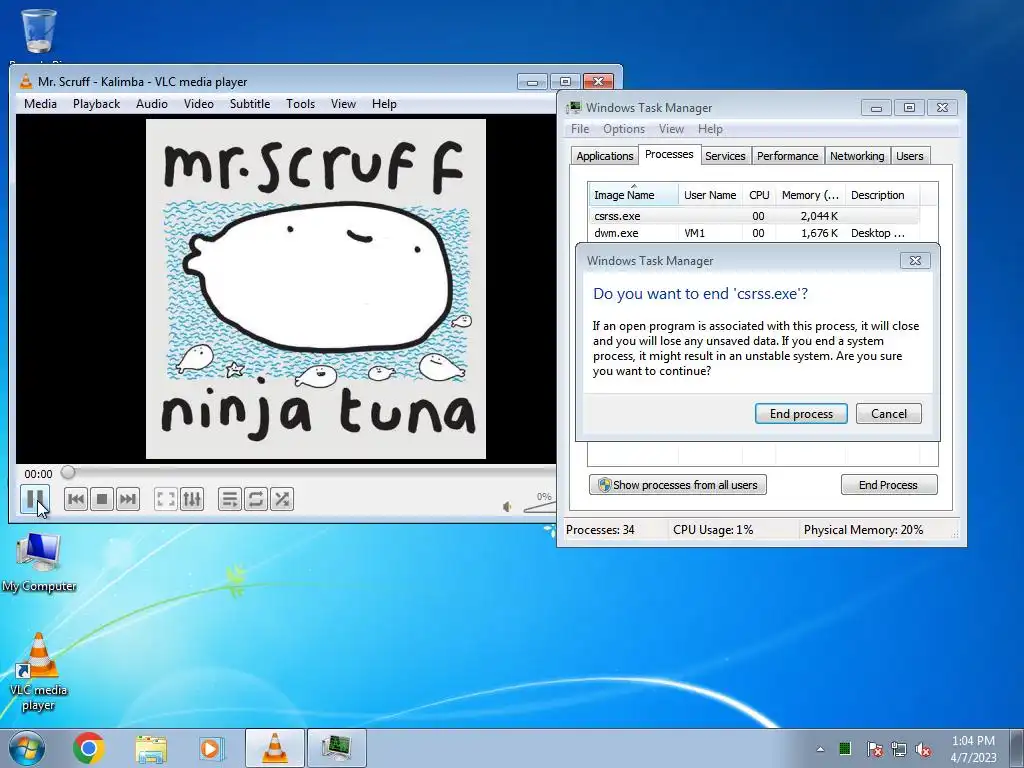Switch to the Processes tab
The image size is (1024, 768).
click(669, 154)
